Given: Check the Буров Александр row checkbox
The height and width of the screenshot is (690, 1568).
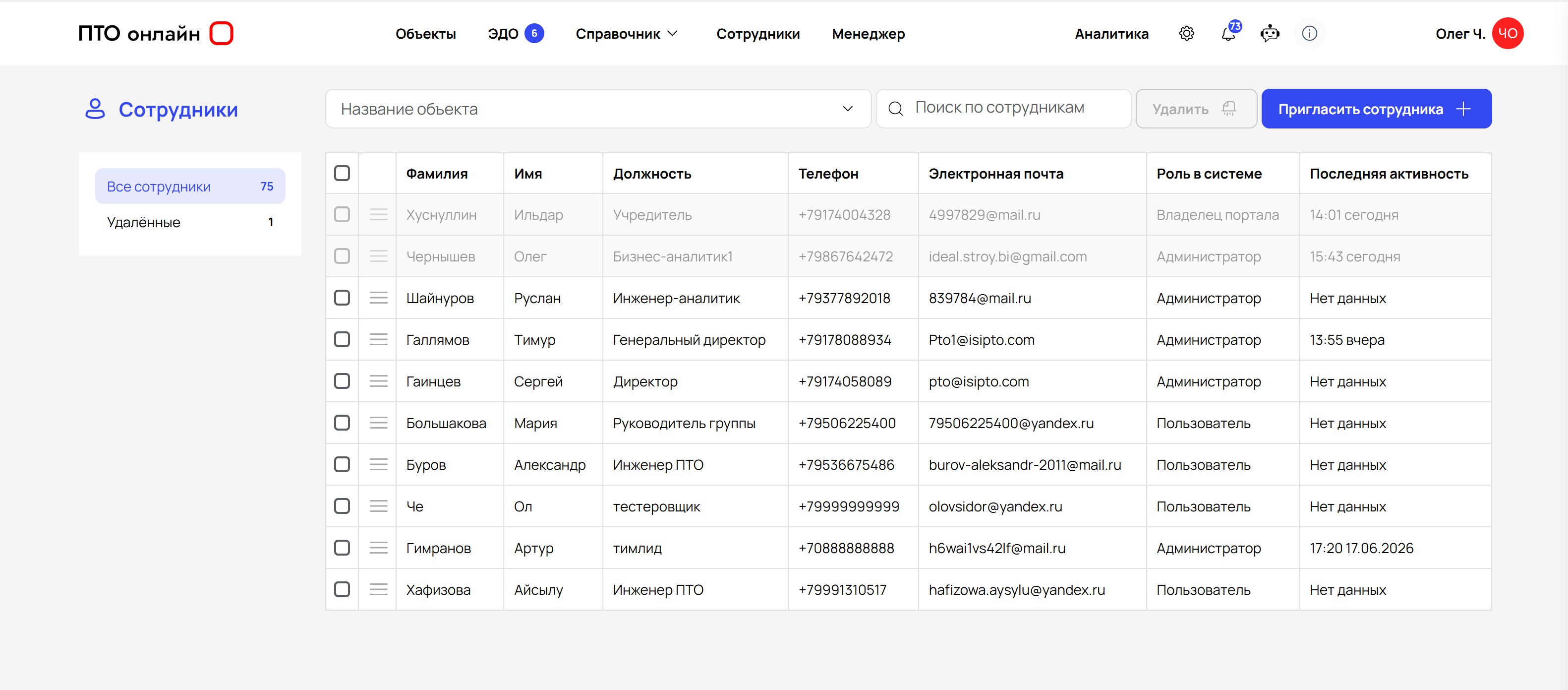Looking at the screenshot, I should pos(342,464).
